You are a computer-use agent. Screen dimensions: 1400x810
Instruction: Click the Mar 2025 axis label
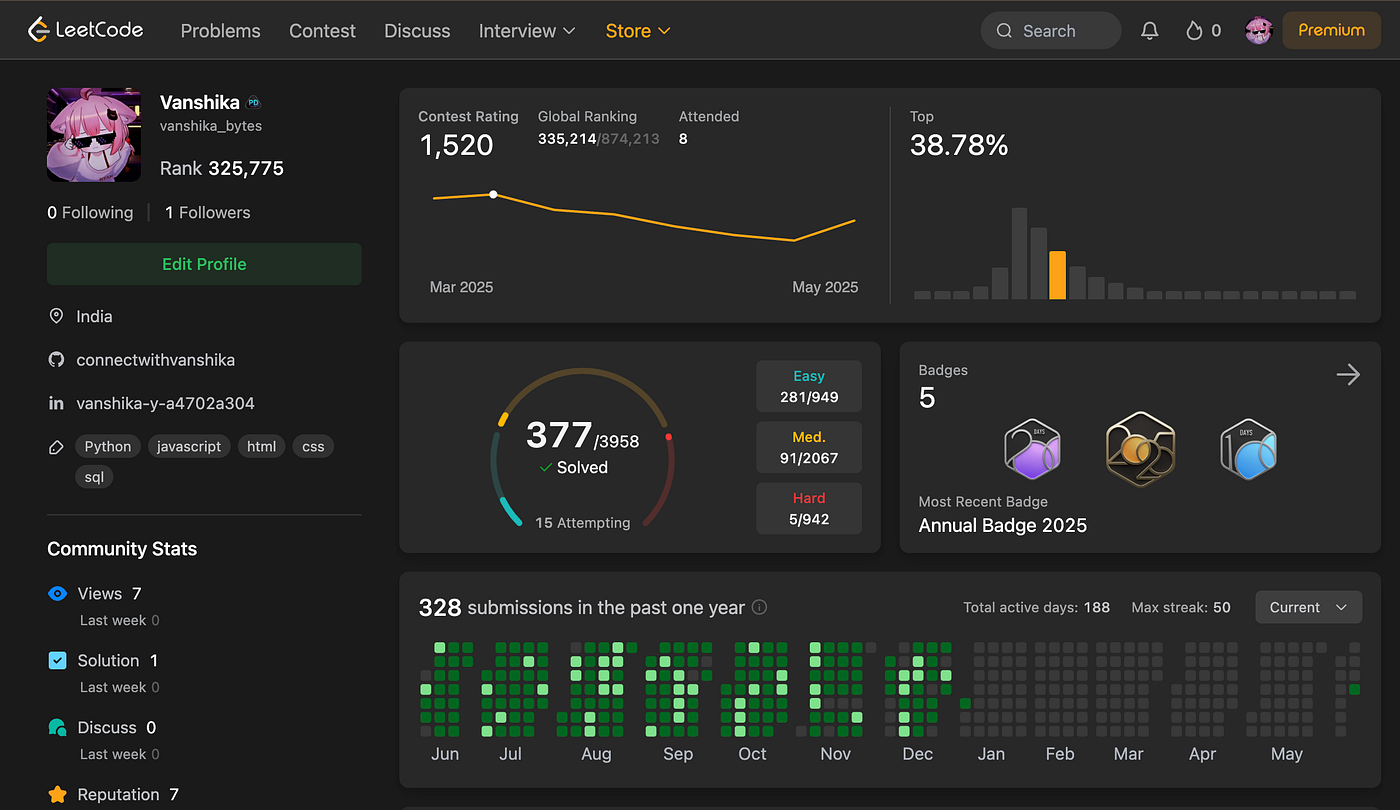[461, 287]
